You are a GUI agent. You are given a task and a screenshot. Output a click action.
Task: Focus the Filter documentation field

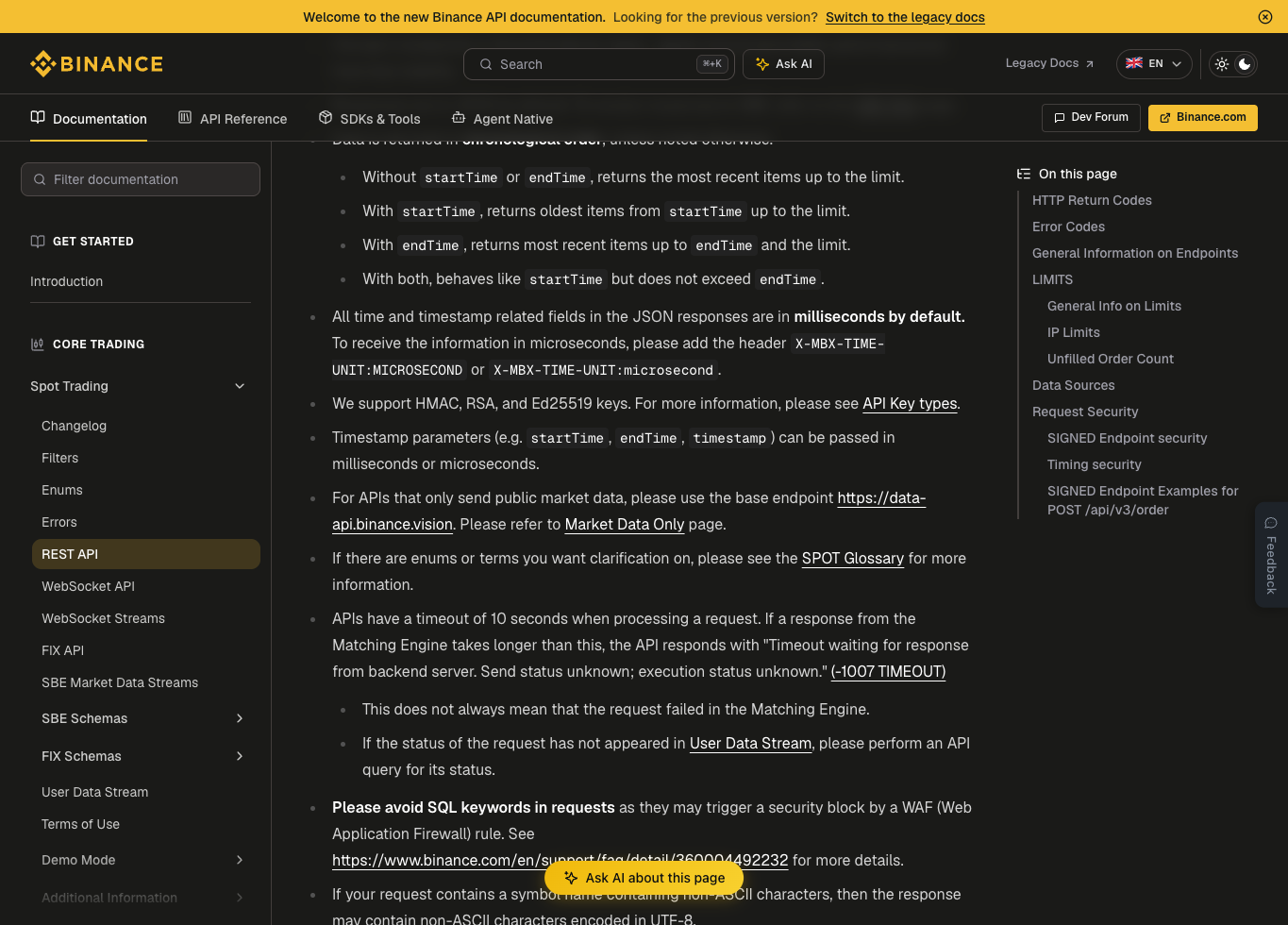(x=141, y=179)
